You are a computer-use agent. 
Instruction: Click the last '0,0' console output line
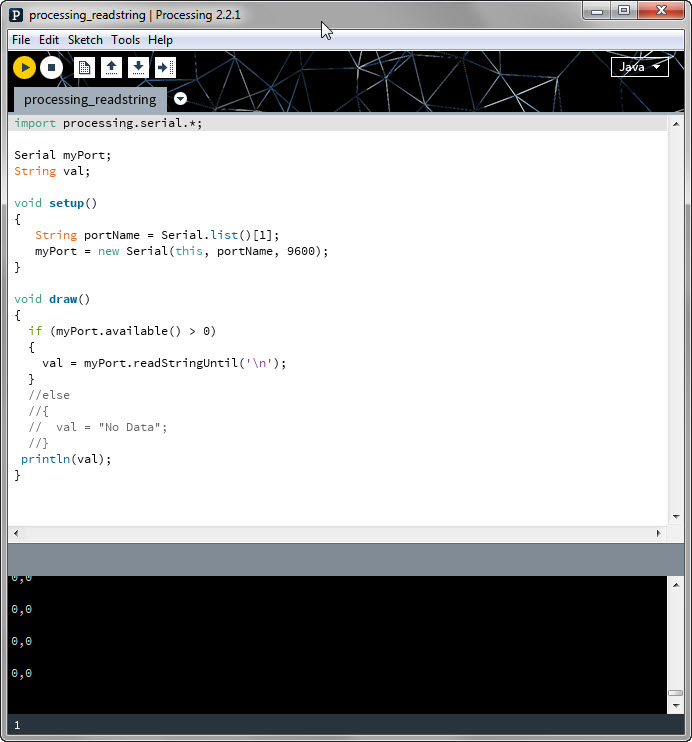[x=22, y=673]
